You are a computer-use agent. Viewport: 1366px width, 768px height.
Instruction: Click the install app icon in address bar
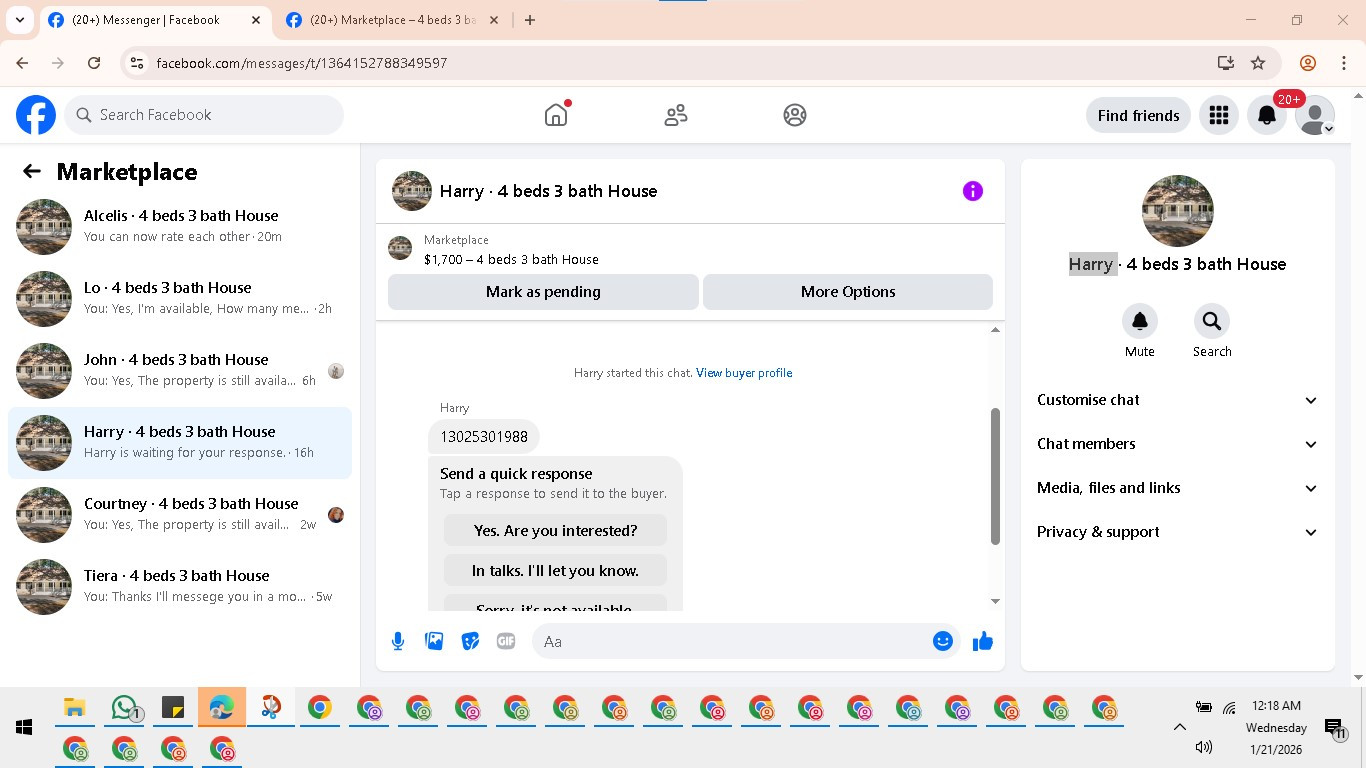click(x=1226, y=63)
